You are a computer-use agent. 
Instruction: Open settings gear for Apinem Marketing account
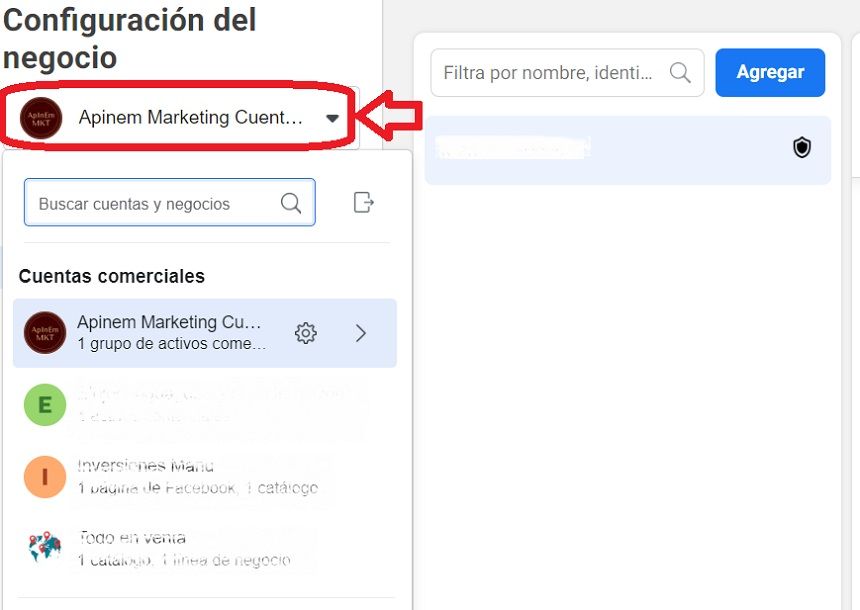(x=305, y=333)
